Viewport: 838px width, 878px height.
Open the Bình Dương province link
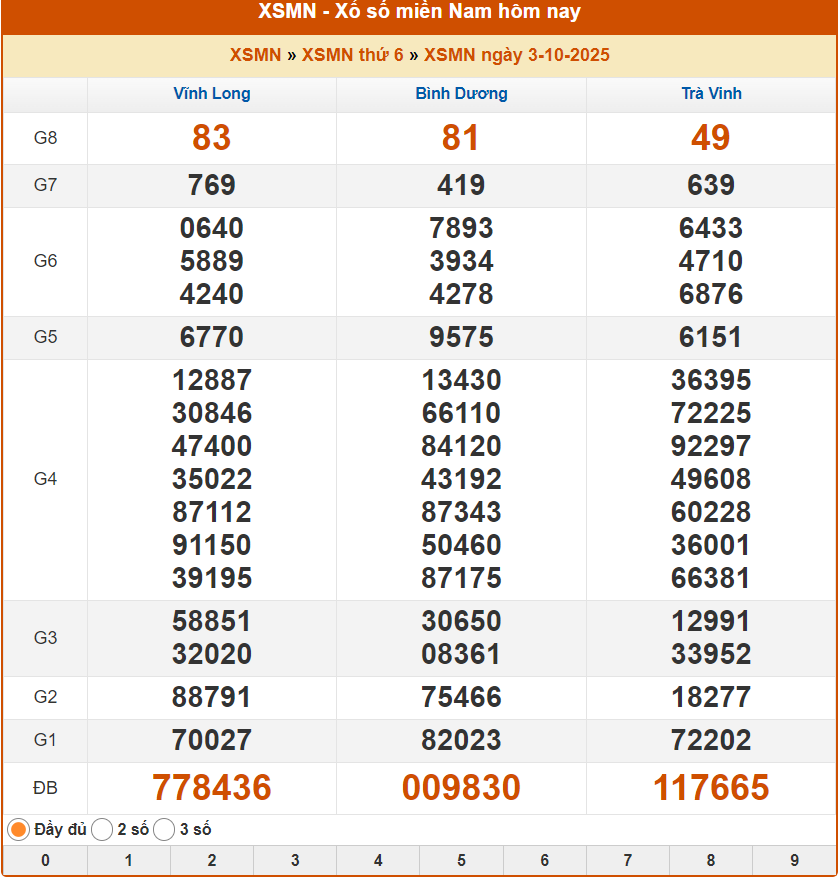click(461, 94)
